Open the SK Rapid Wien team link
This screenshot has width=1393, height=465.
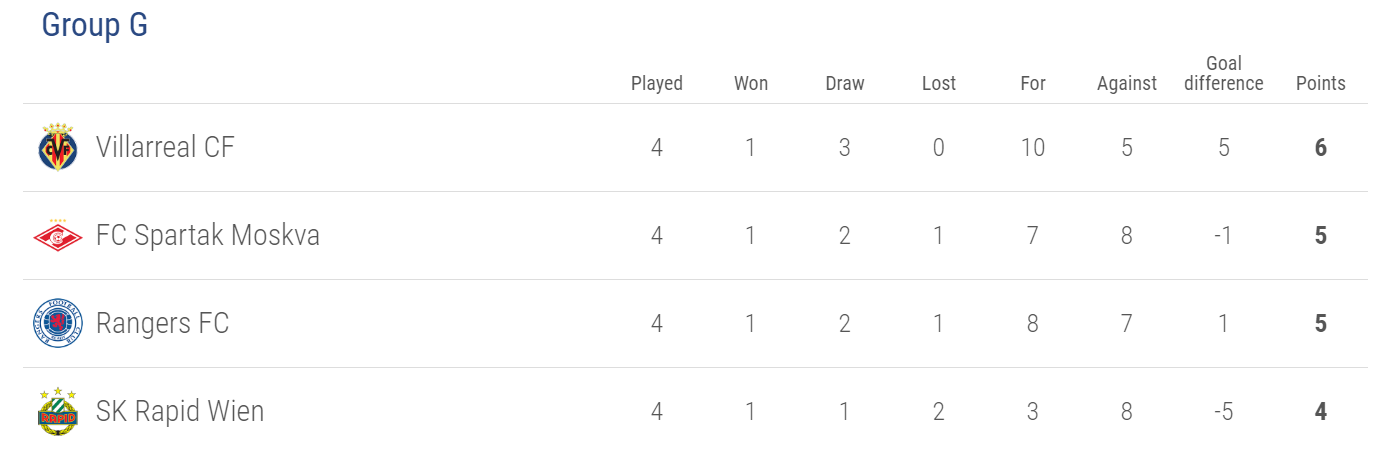coord(180,411)
